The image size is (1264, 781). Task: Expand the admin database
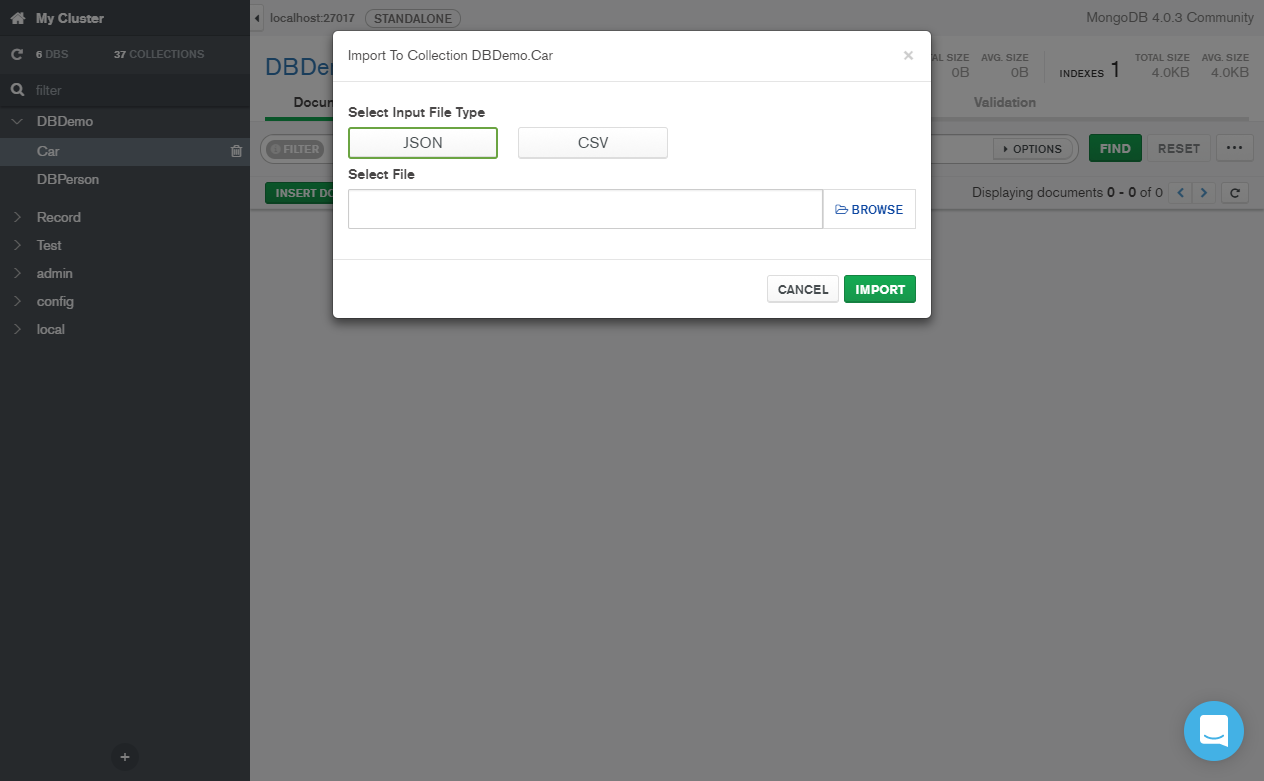17,273
